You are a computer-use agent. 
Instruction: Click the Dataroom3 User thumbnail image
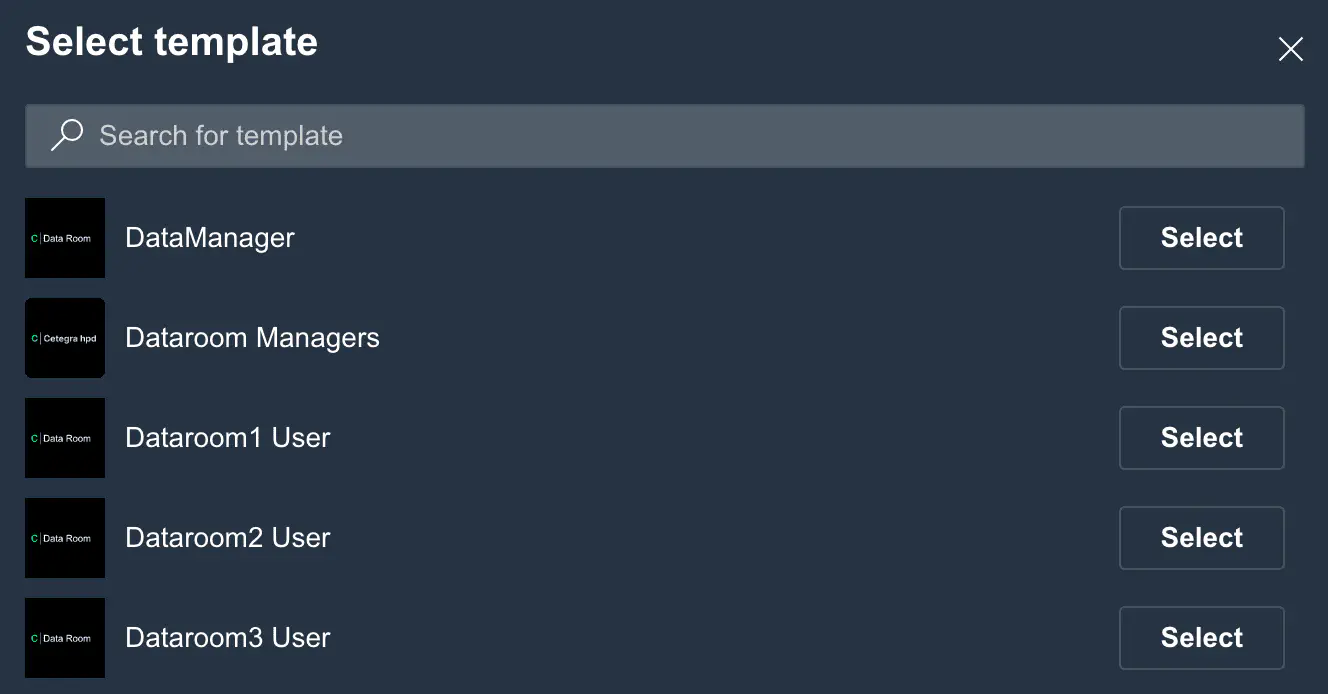coord(65,638)
